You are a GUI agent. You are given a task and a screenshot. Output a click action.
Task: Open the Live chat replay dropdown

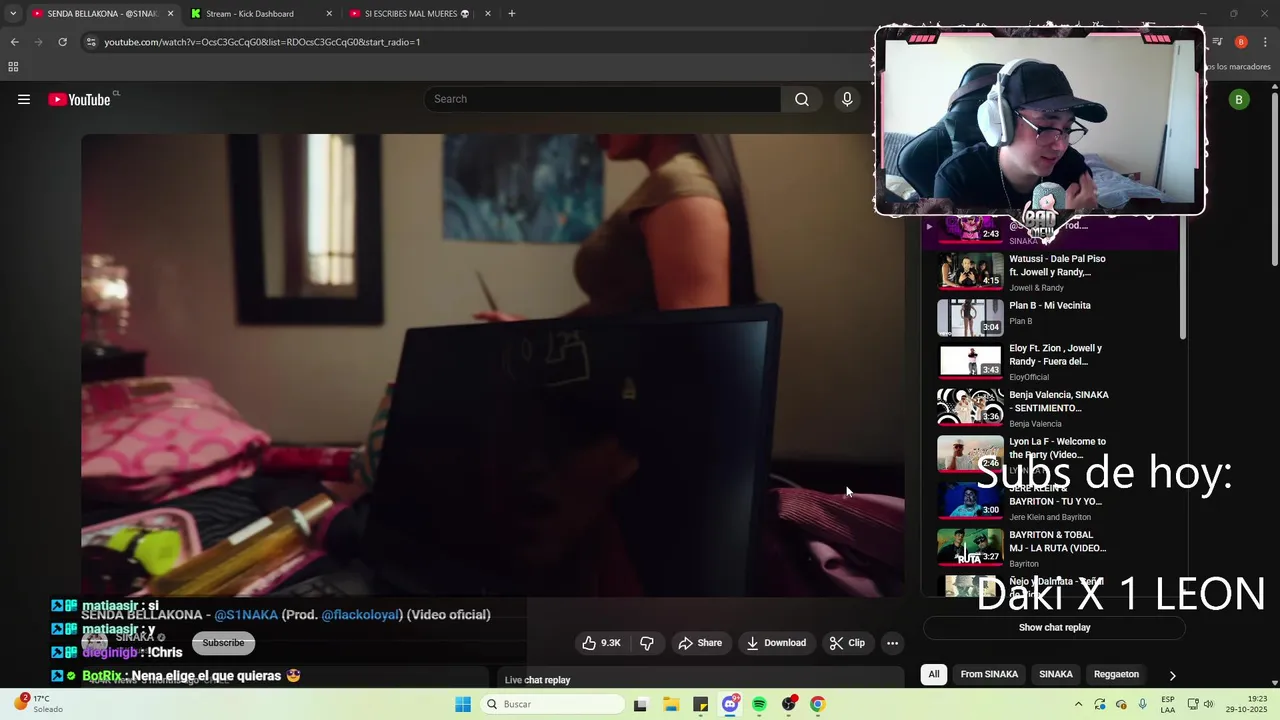pos(537,680)
